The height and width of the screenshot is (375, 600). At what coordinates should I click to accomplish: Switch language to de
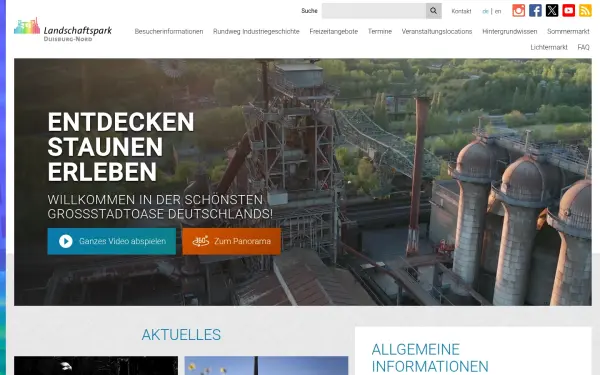[485, 11]
